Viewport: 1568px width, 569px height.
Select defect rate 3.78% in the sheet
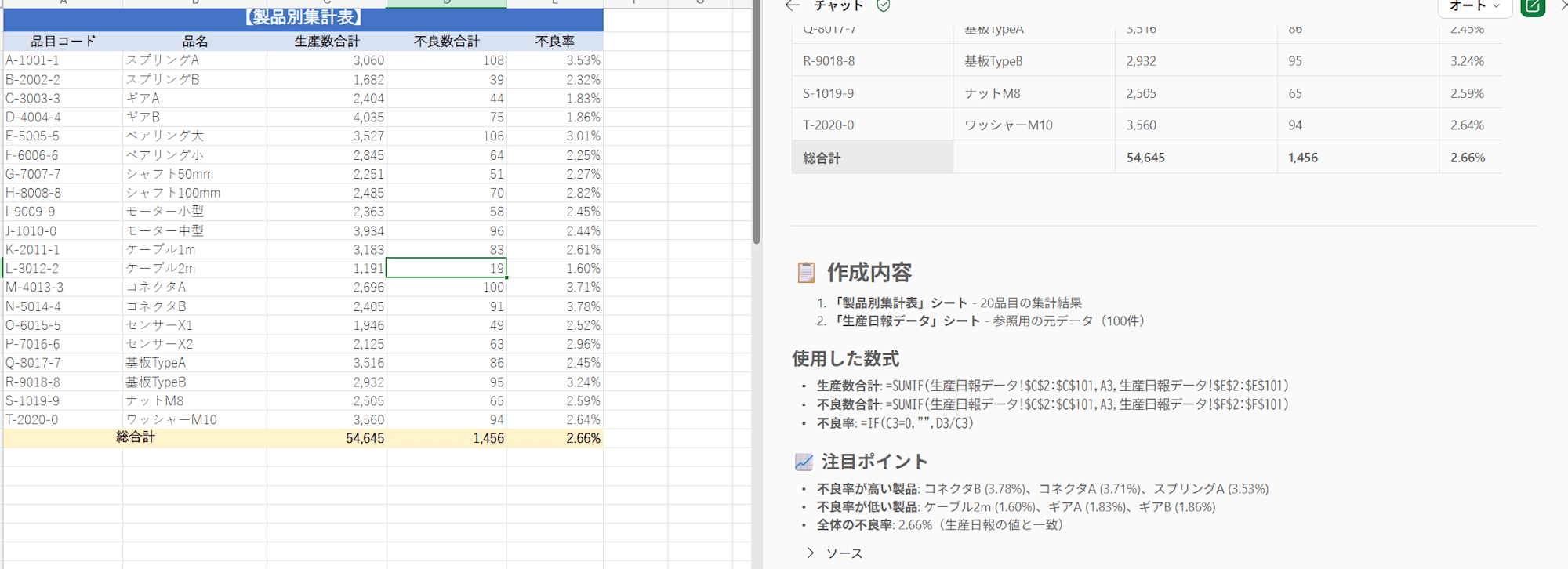pos(555,306)
